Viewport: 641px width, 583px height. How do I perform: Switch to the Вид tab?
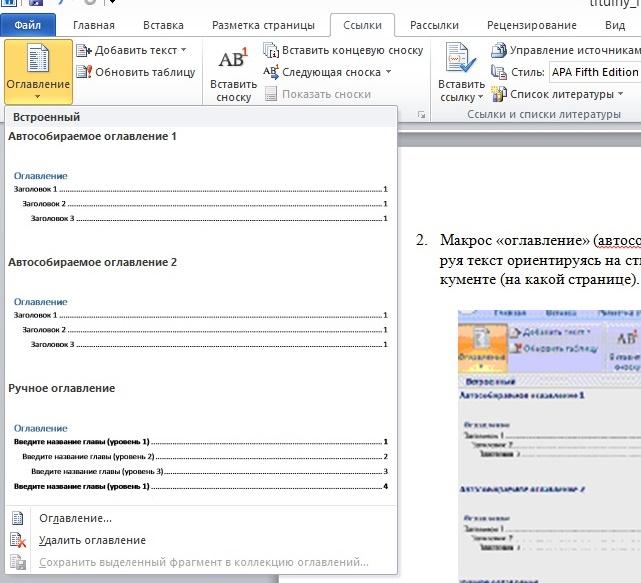click(615, 25)
